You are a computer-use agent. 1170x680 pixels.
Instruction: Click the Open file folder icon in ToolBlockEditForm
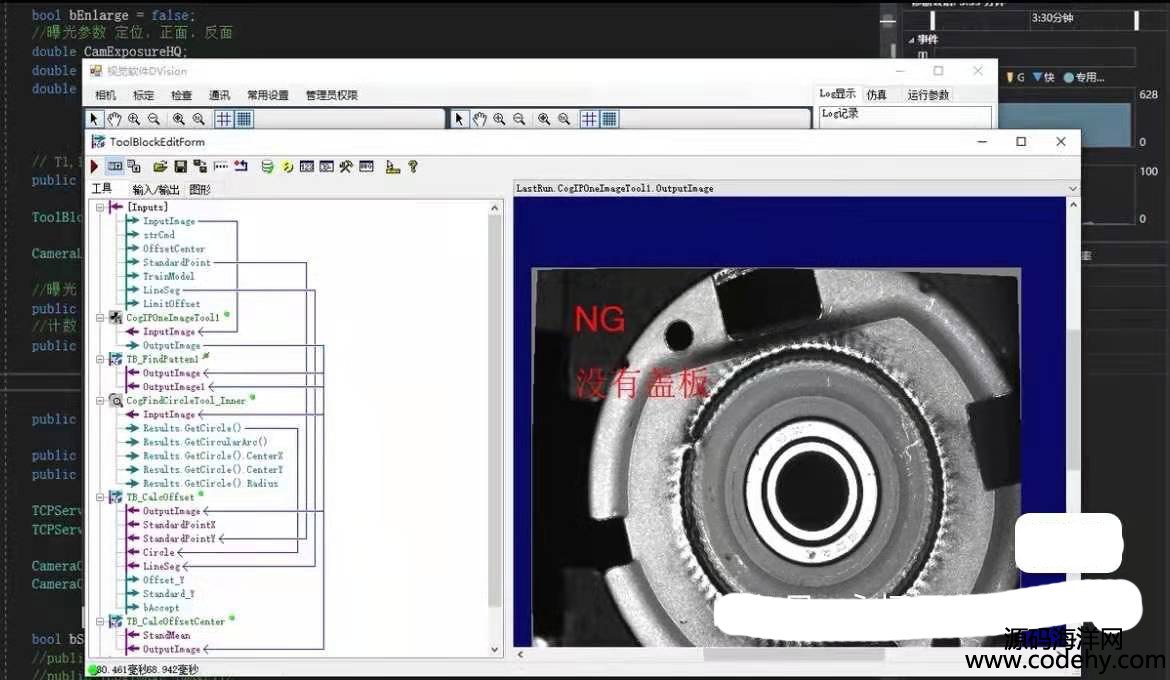pos(160,166)
